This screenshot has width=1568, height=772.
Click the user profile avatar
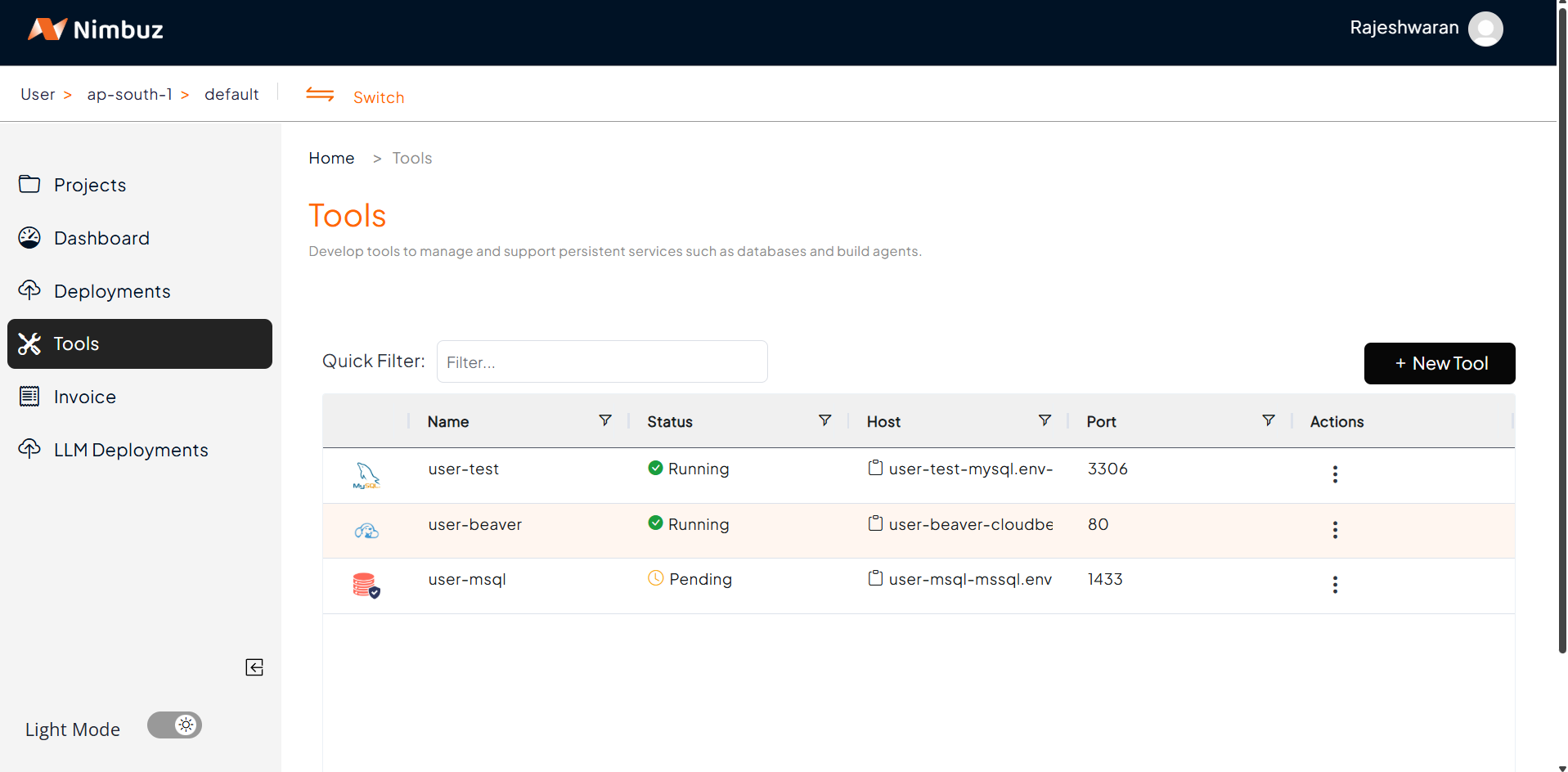click(1485, 29)
